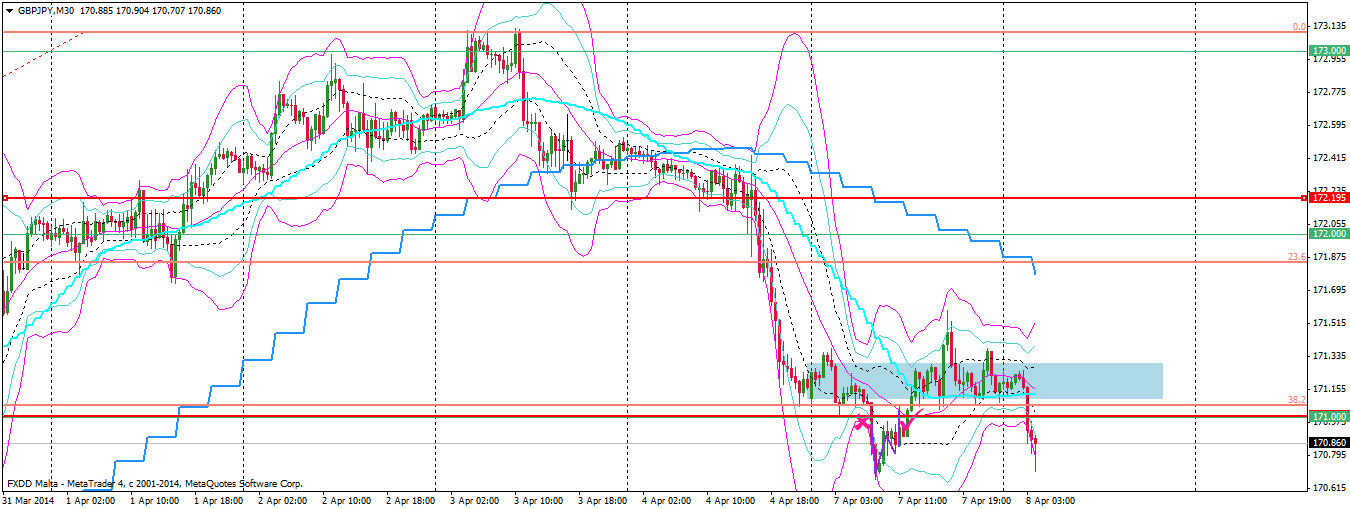This screenshot has width=1350, height=509.
Task: Click the 31 Mar 2014 time label
Action: pyautogui.click(x=27, y=499)
